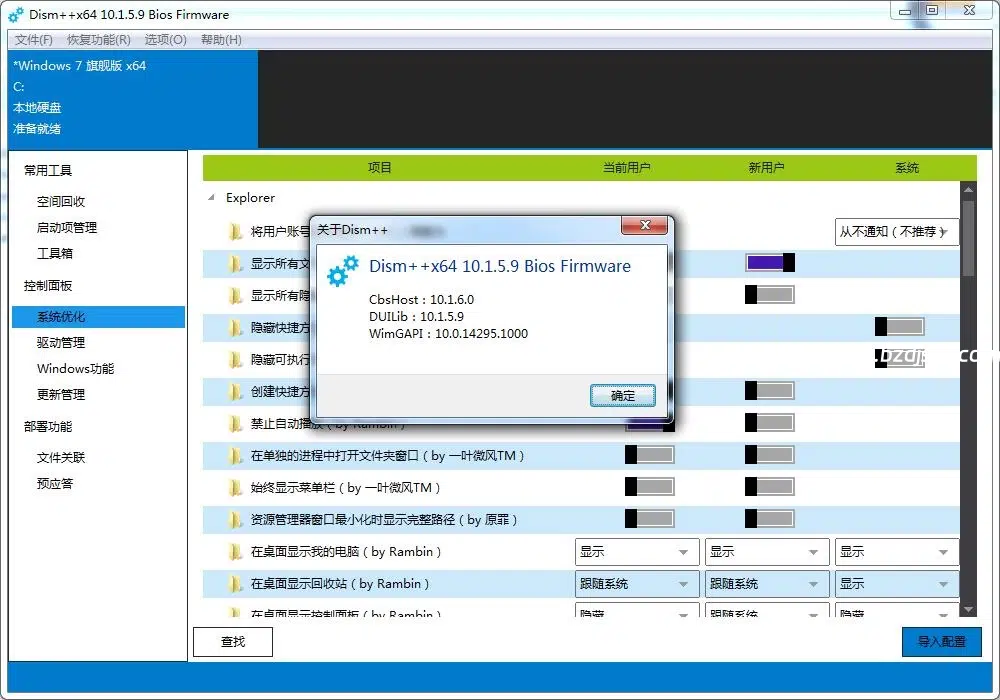Toggle new-user switch for 在单独的进程中打开文件夹窗口
1000x700 pixels.
pos(770,455)
